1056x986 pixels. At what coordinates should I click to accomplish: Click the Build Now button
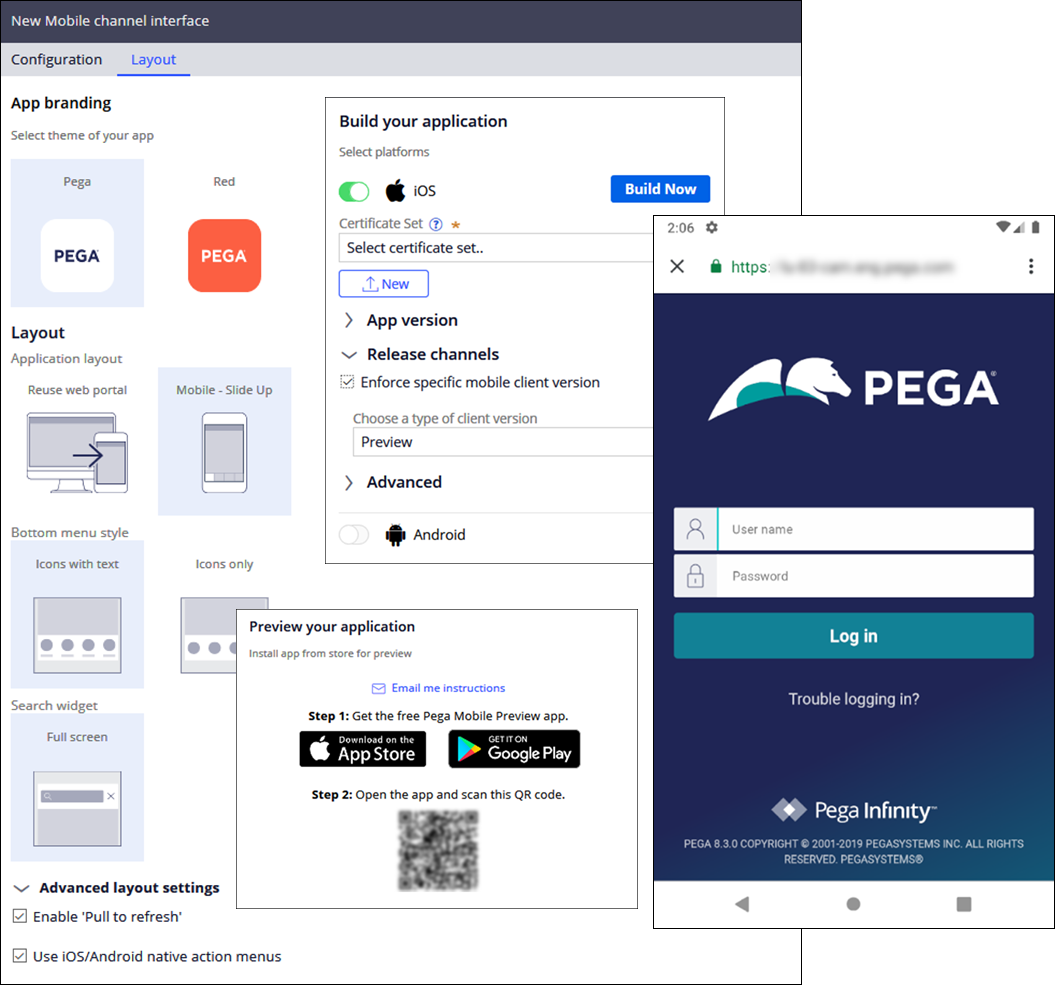[661, 189]
